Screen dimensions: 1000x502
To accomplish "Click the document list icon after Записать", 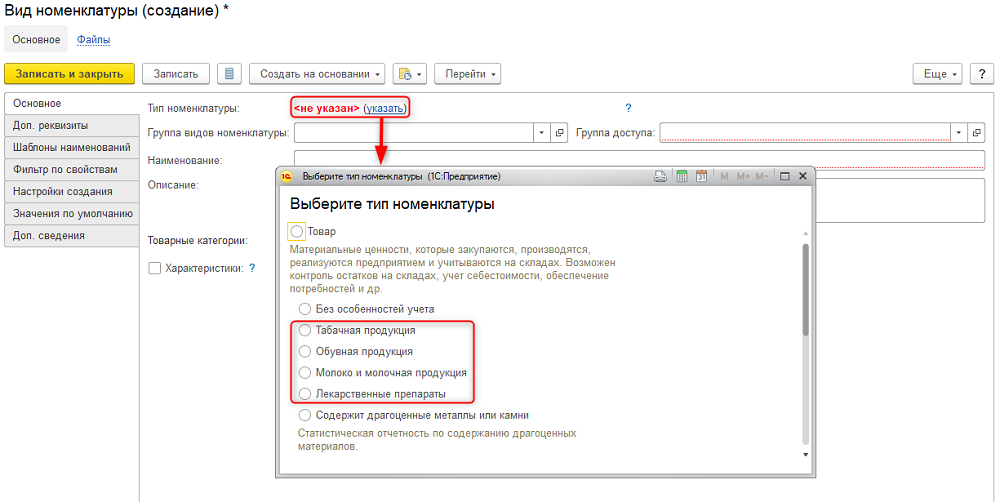I will coord(229,74).
